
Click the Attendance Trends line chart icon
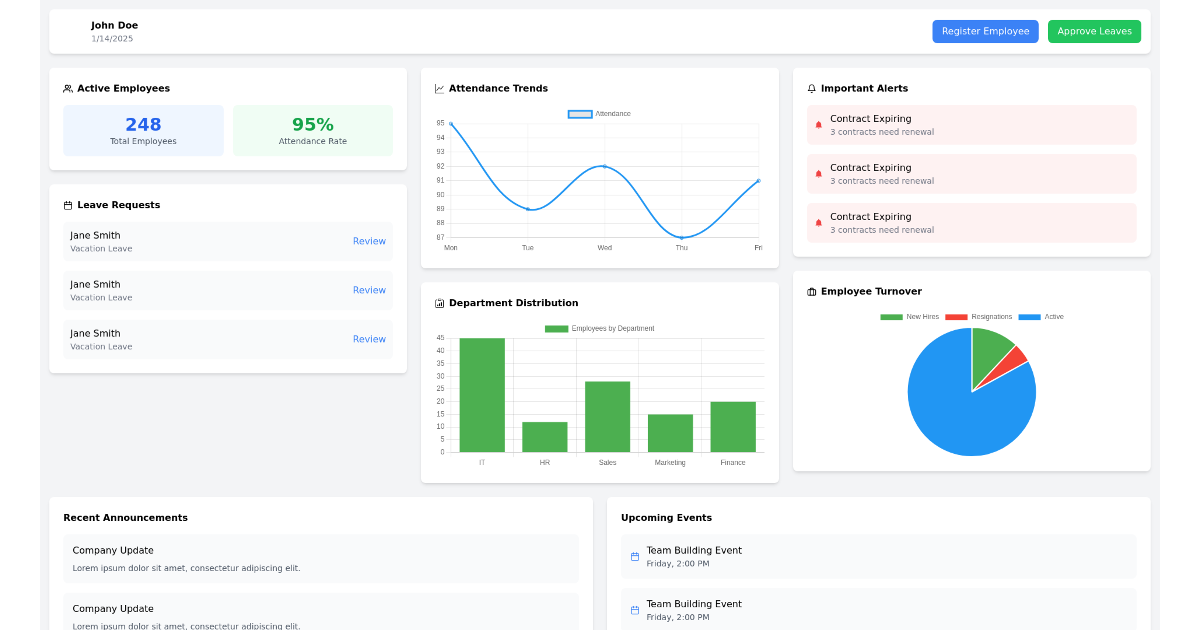(x=438, y=88)
